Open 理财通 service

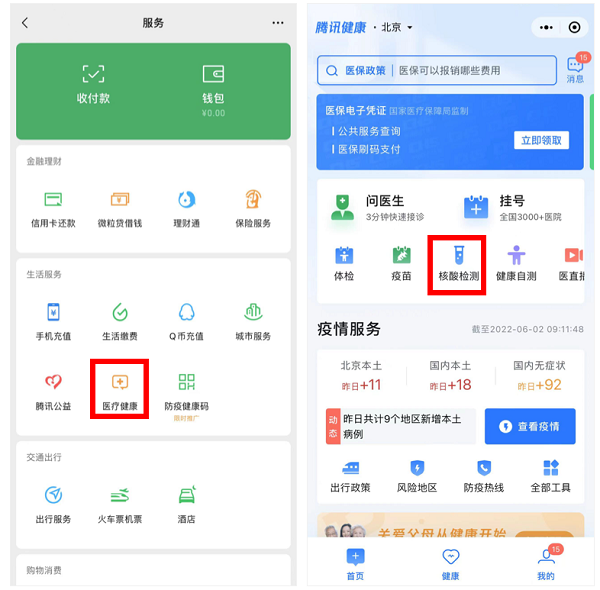(x=186, y=210)
